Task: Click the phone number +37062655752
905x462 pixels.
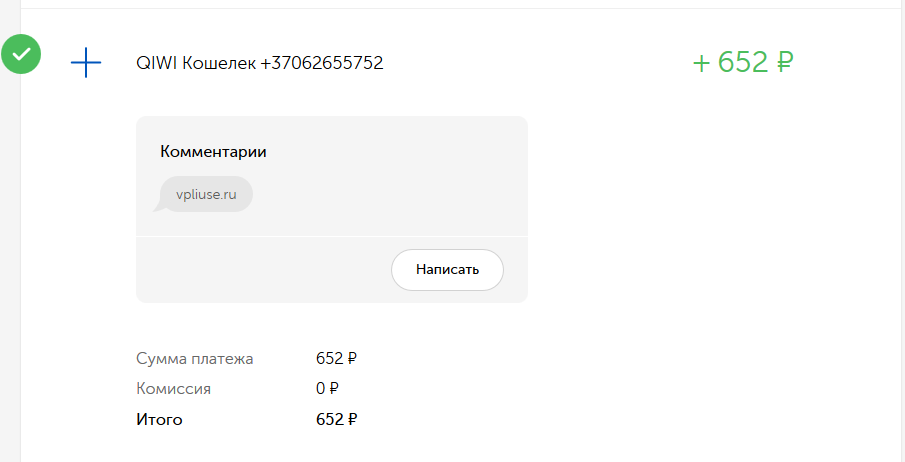Action: [x=322, y=62]
